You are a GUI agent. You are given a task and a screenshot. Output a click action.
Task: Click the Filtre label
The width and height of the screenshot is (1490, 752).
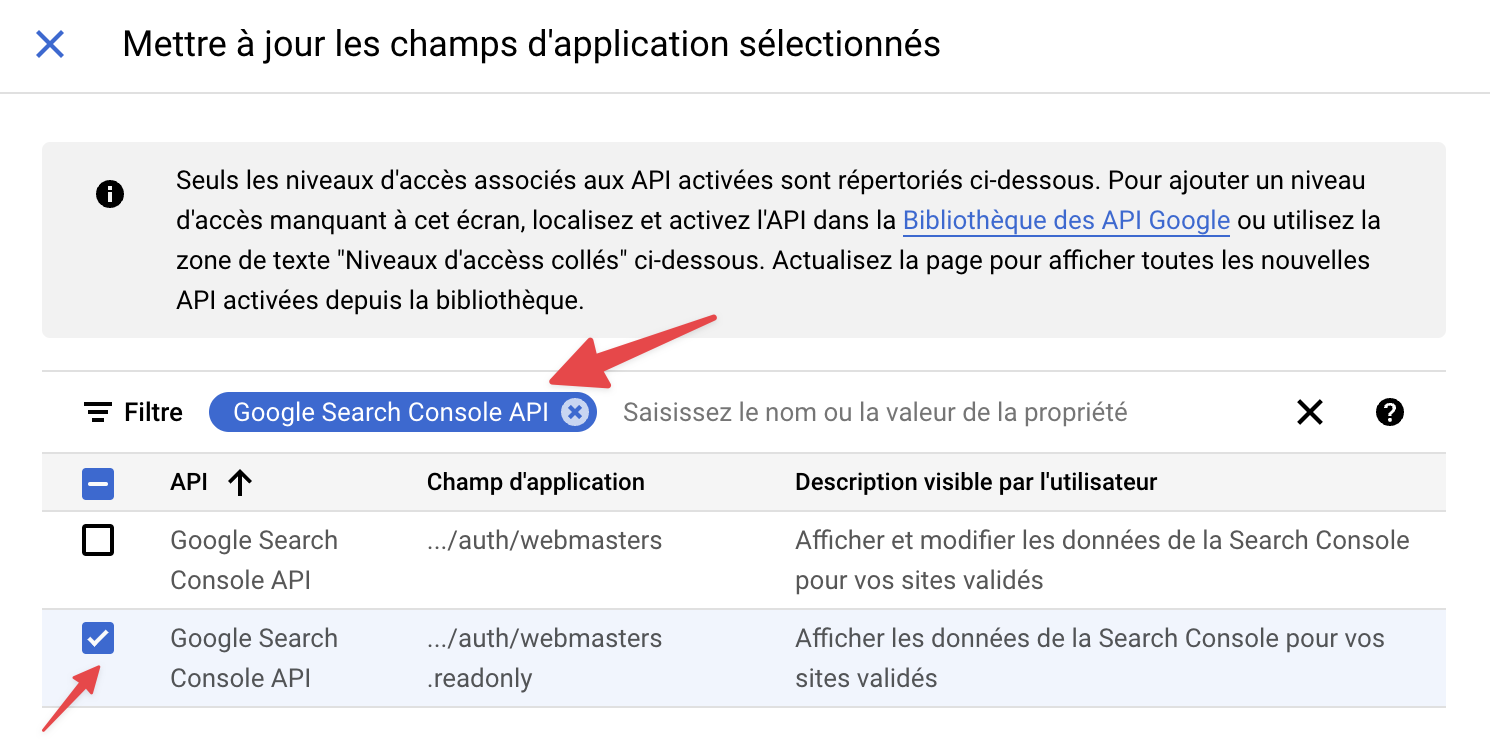pos(153,412)
